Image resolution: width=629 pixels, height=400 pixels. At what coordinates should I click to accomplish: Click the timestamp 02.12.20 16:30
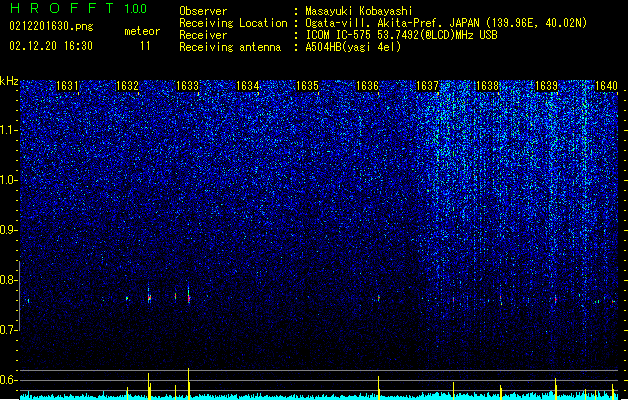tap(51, 46)
